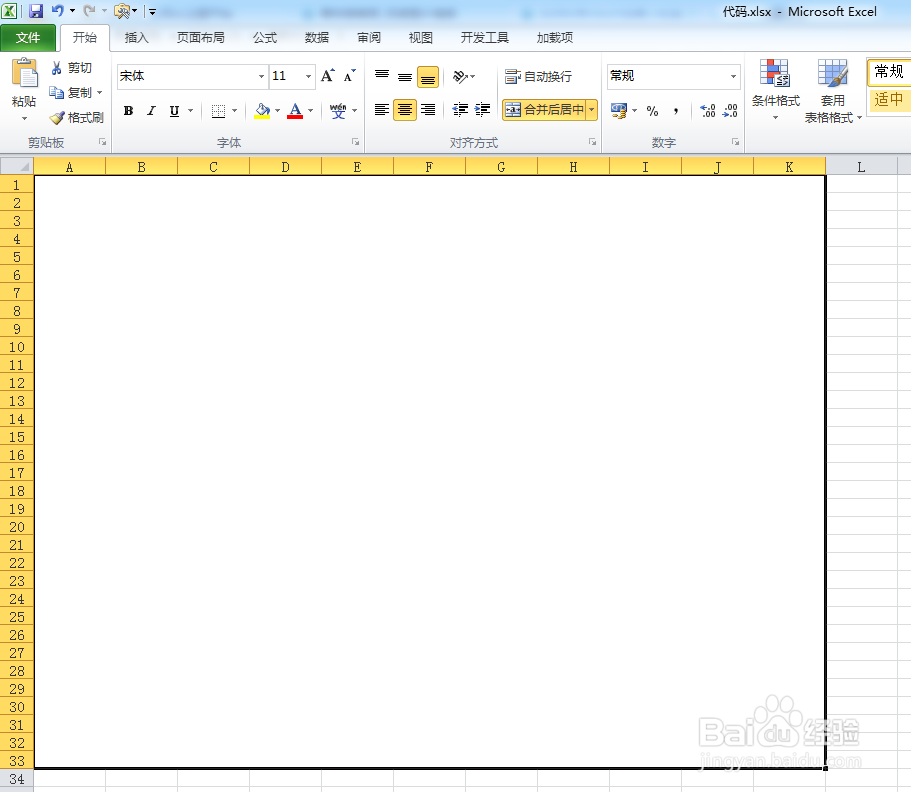
Task: Apply percent style
Action: point(652,110)
